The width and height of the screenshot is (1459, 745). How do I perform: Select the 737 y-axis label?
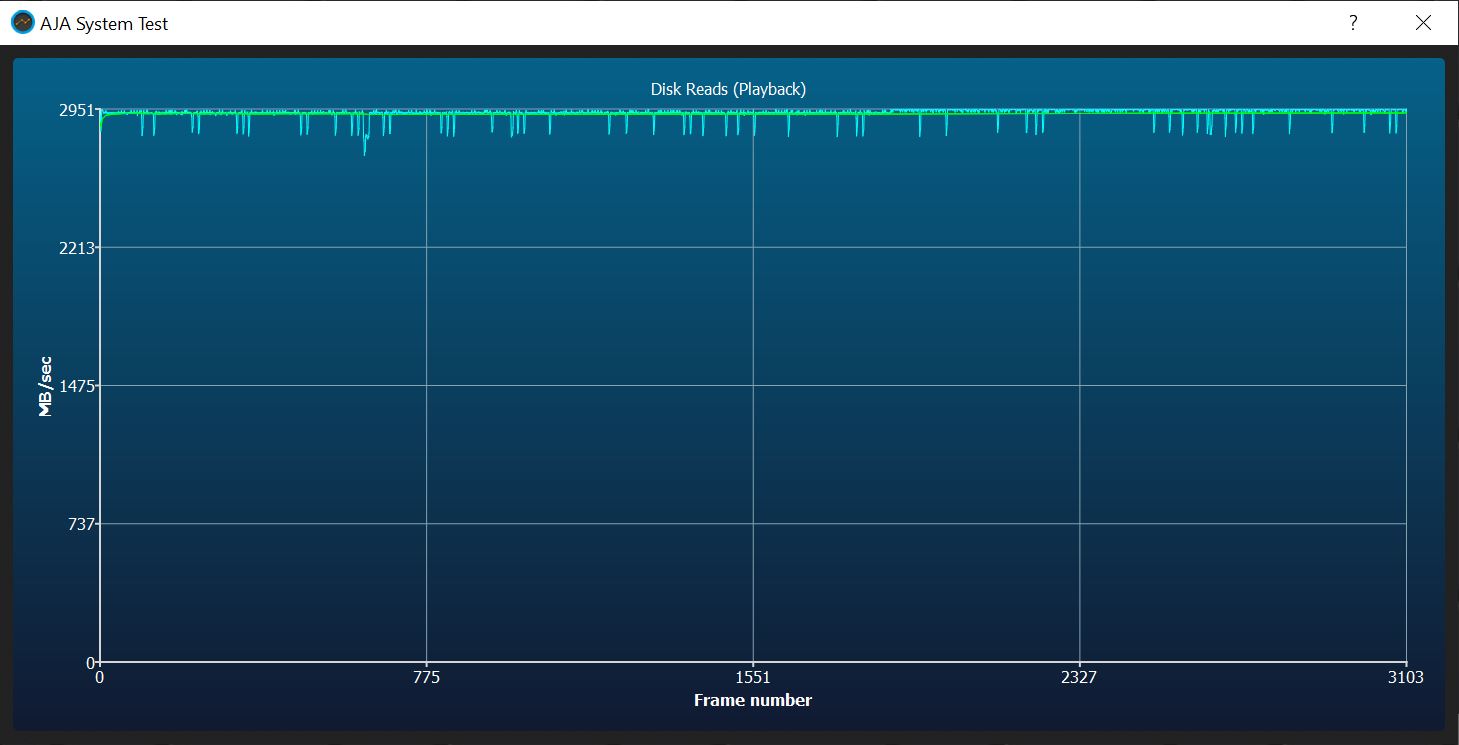[83, 524]
